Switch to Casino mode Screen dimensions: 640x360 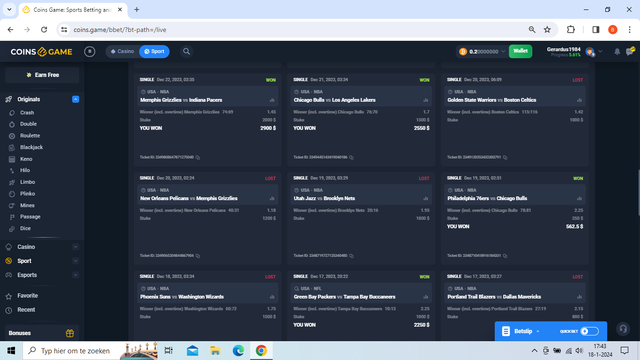pyautogui.click(x=122, y=51)
